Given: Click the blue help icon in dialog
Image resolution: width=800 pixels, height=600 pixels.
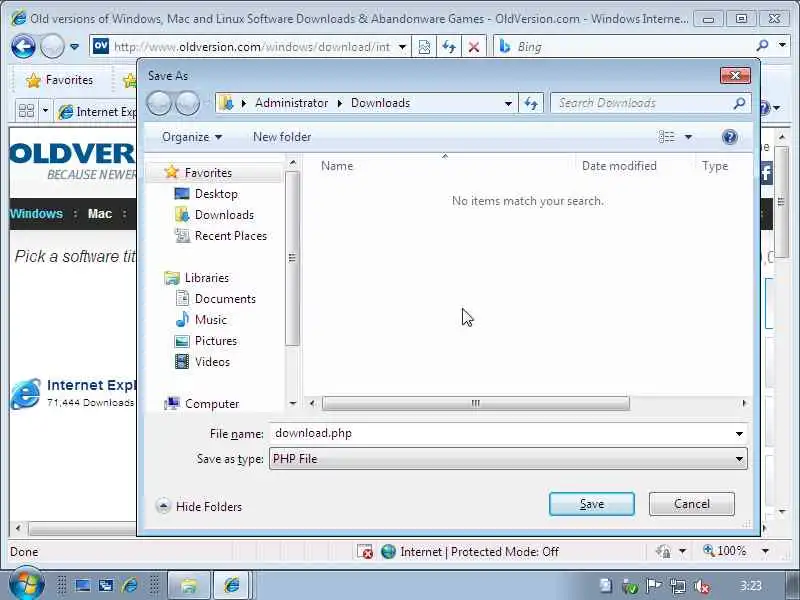Looking at the screenshot, I should pos(730,137).
